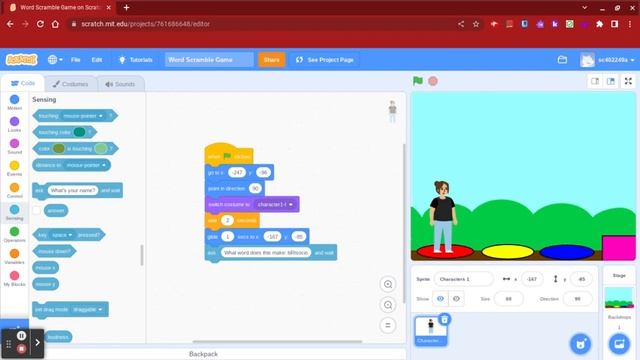Screen dimensions: 640x360
Task: Open My Stuff folder icon
Action: click(x=562, y=60)
